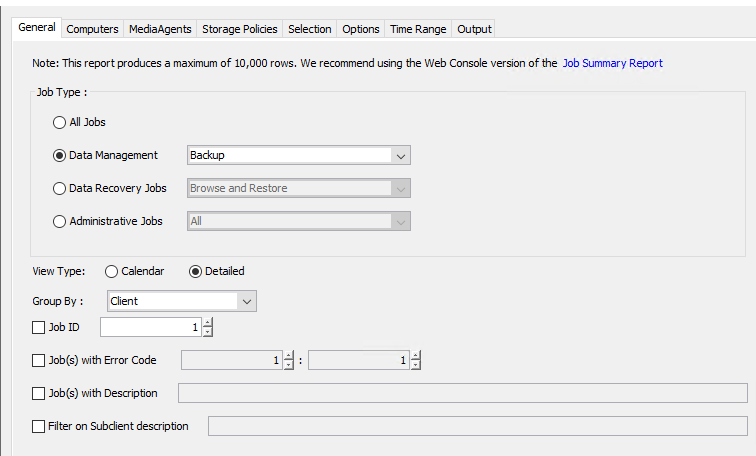Choose the Administrative Jobs option
The height and width of the screenshot is (456, 756).
coord(59,222)
